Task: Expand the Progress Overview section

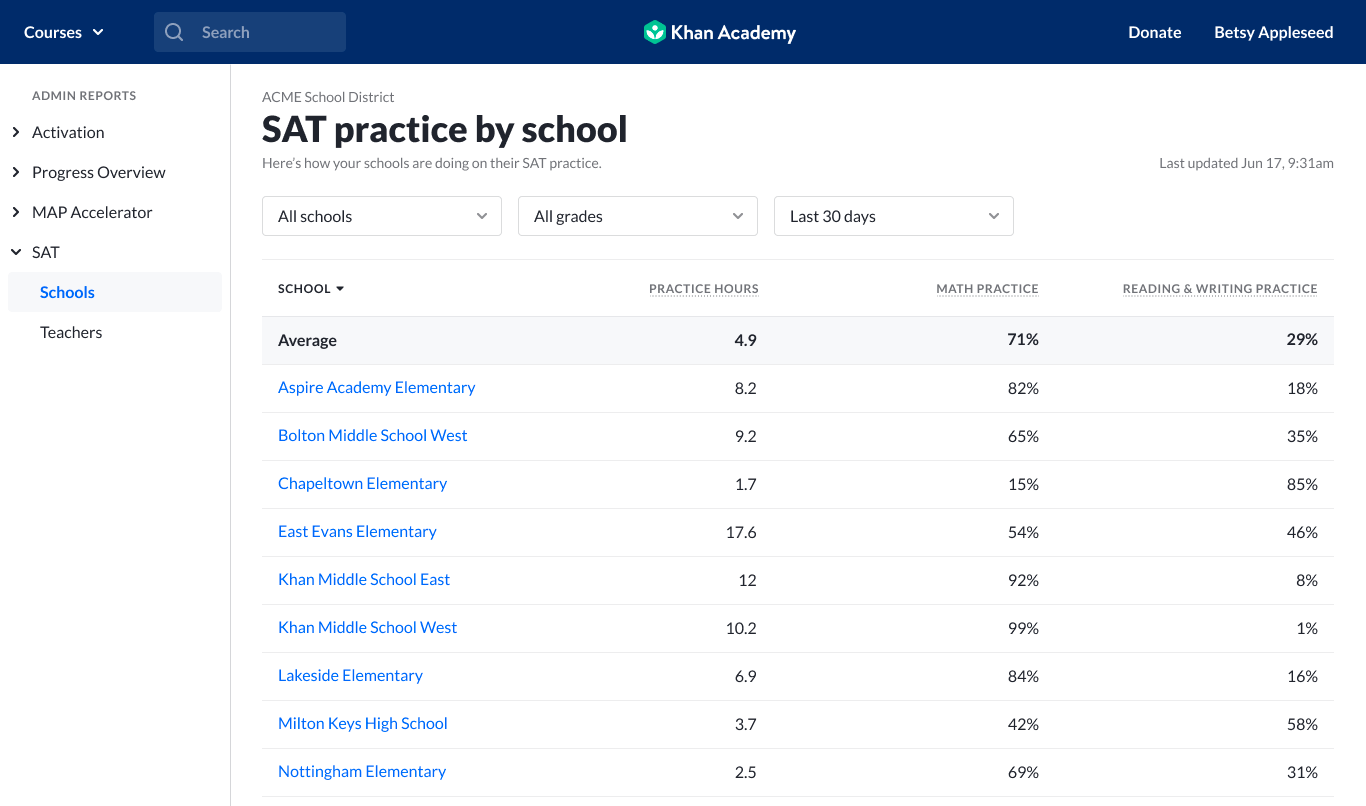Action: point(99,172)
